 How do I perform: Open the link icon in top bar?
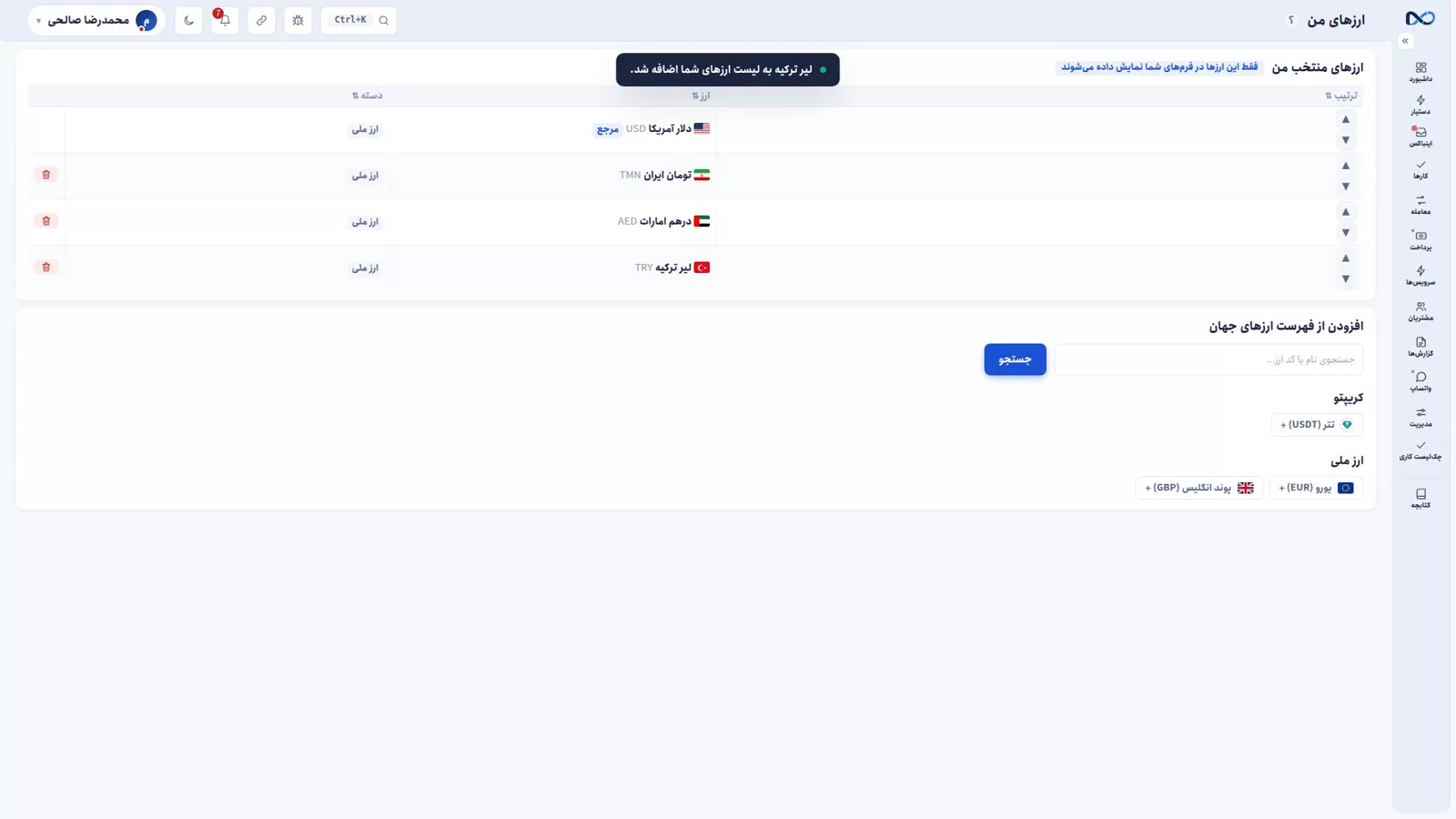pos(261,20)
